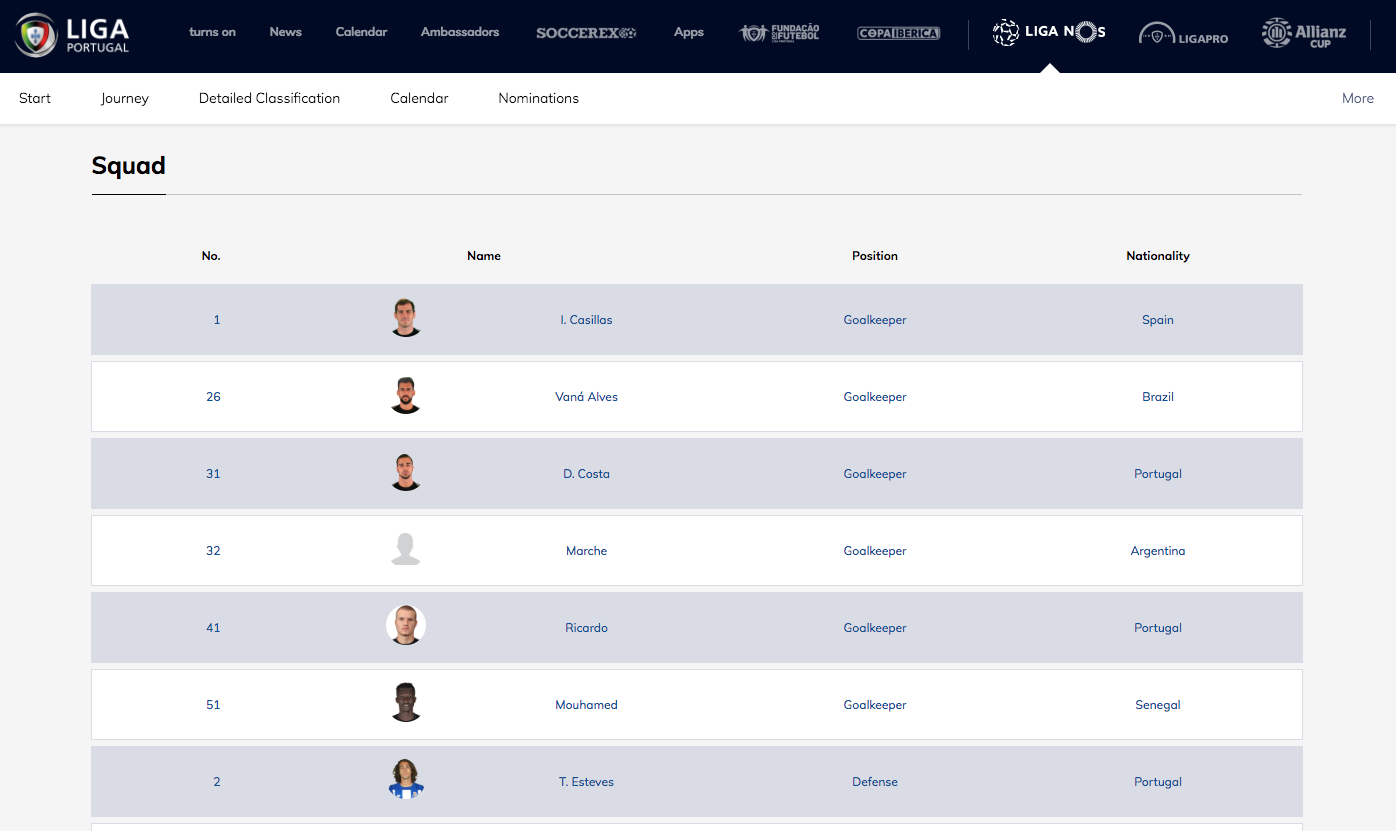Click I. Casillas player photo
The height and width of the screenshot is (831, 1396).
click(x=406, y=319)
